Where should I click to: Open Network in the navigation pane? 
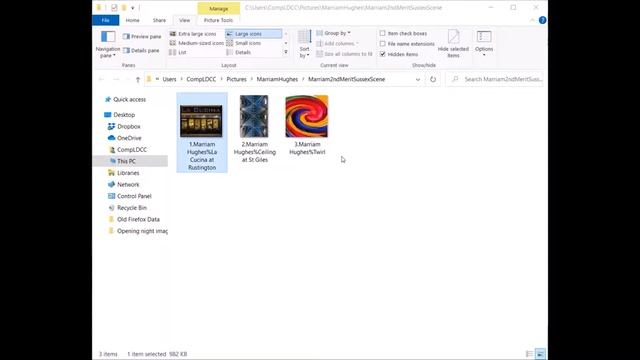tap(123, 184)
